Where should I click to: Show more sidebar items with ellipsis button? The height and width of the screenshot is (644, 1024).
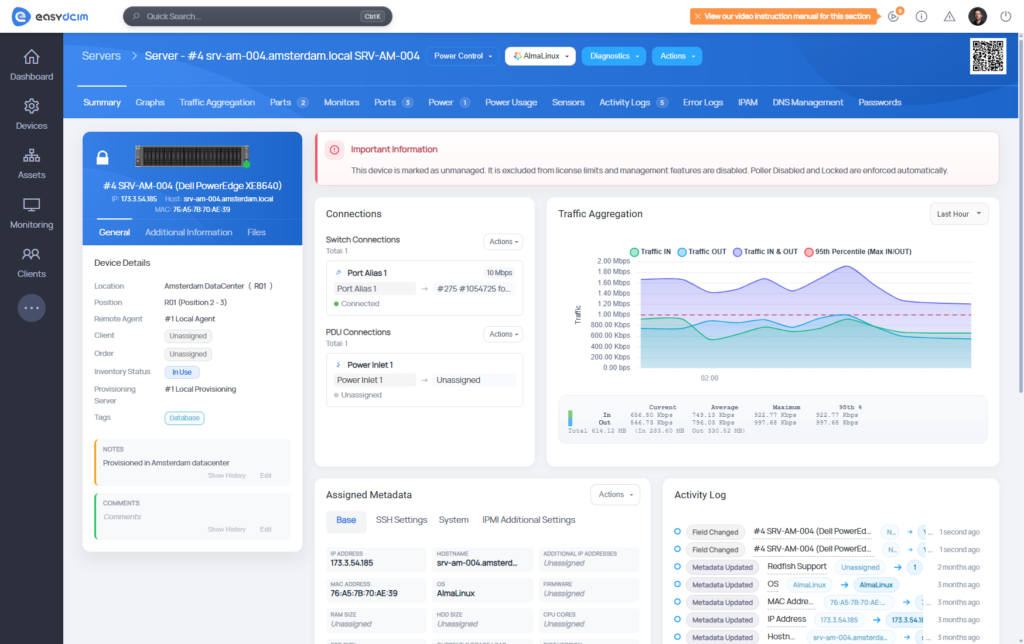pyautogui.click(x=31, y=308)
